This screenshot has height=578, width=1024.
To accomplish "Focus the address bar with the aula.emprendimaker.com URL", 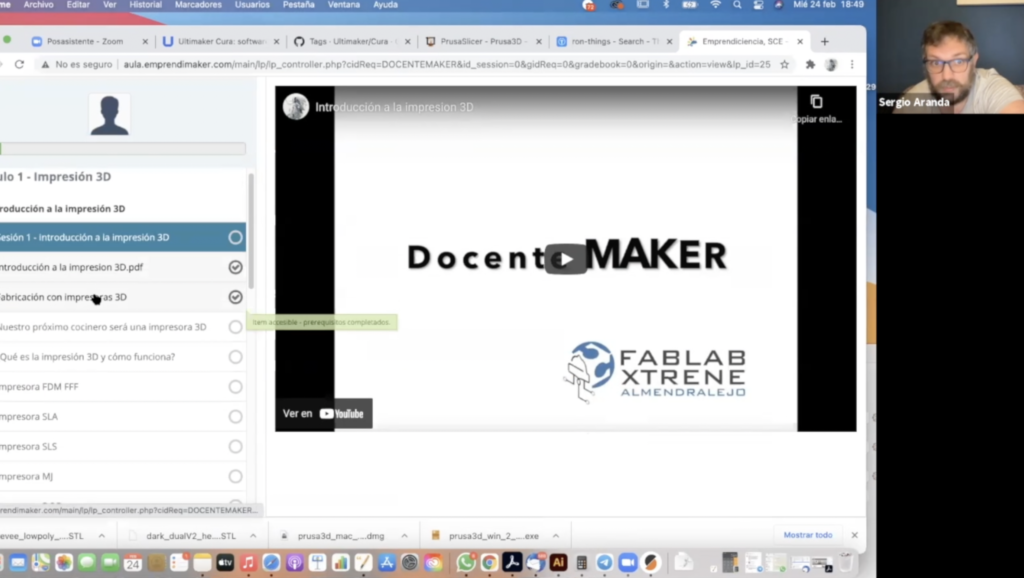I will (x=447, y=64).
